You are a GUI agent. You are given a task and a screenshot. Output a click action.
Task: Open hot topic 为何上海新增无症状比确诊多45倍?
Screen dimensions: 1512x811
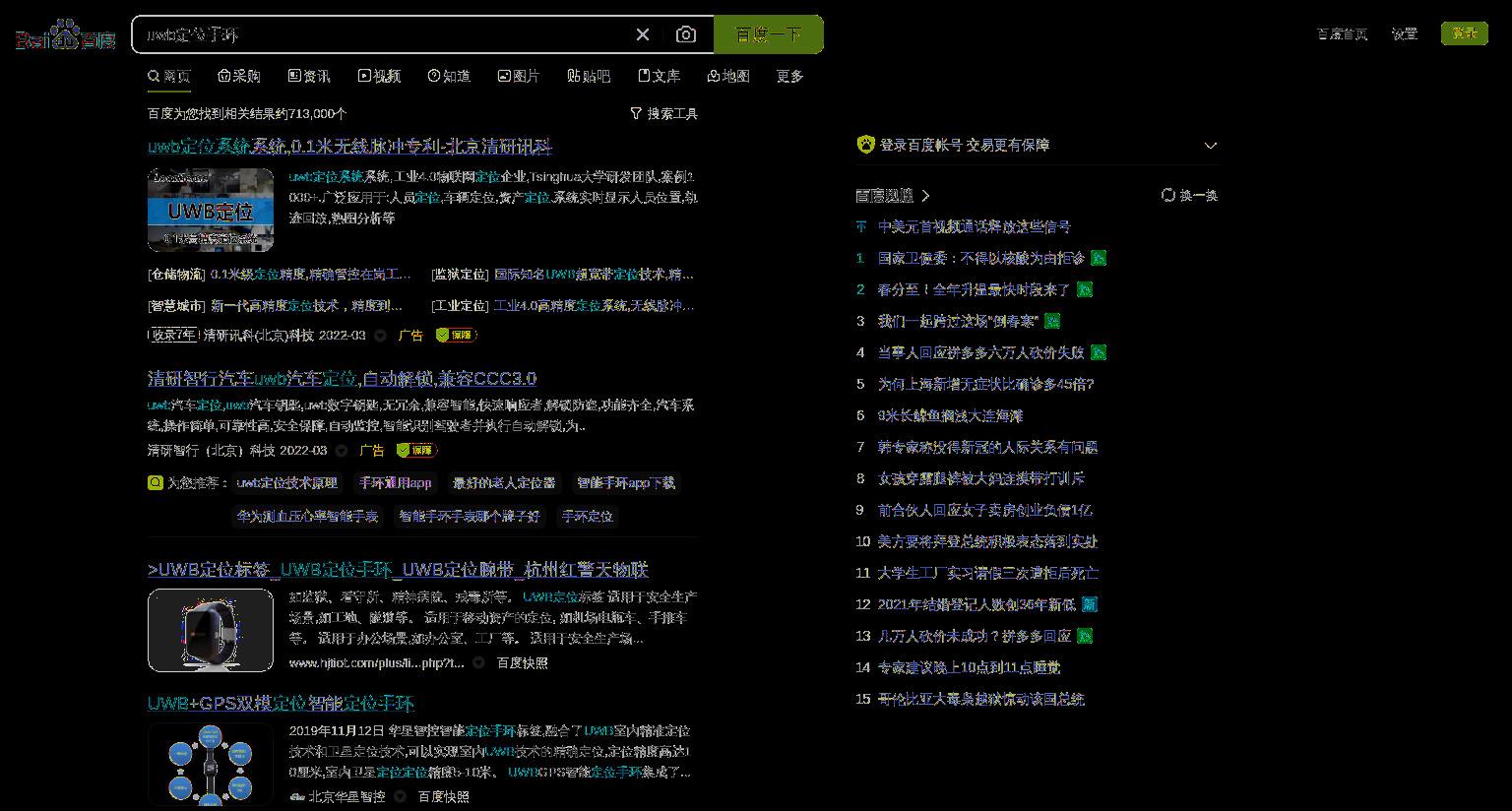(x=986, y=384)
